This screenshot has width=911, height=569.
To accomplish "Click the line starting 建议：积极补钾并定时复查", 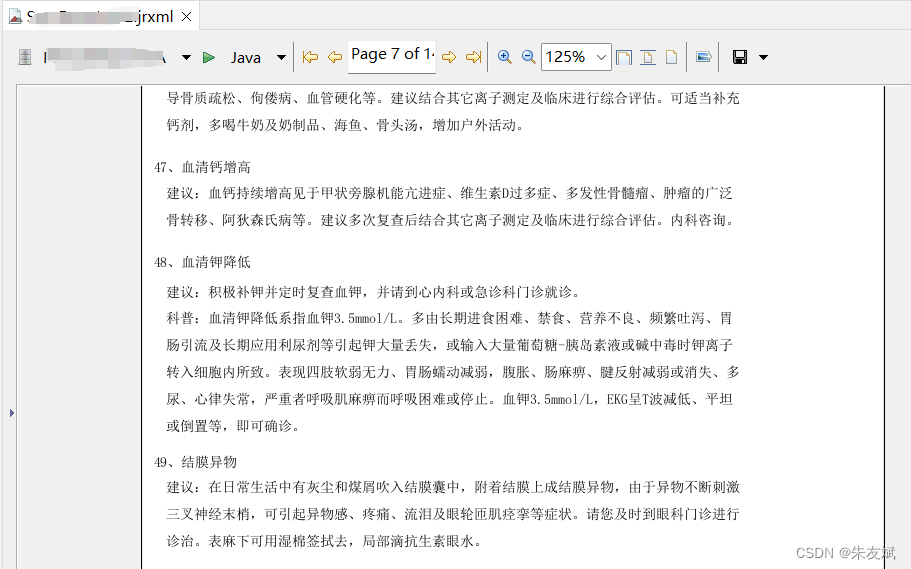I will point(373,291).
